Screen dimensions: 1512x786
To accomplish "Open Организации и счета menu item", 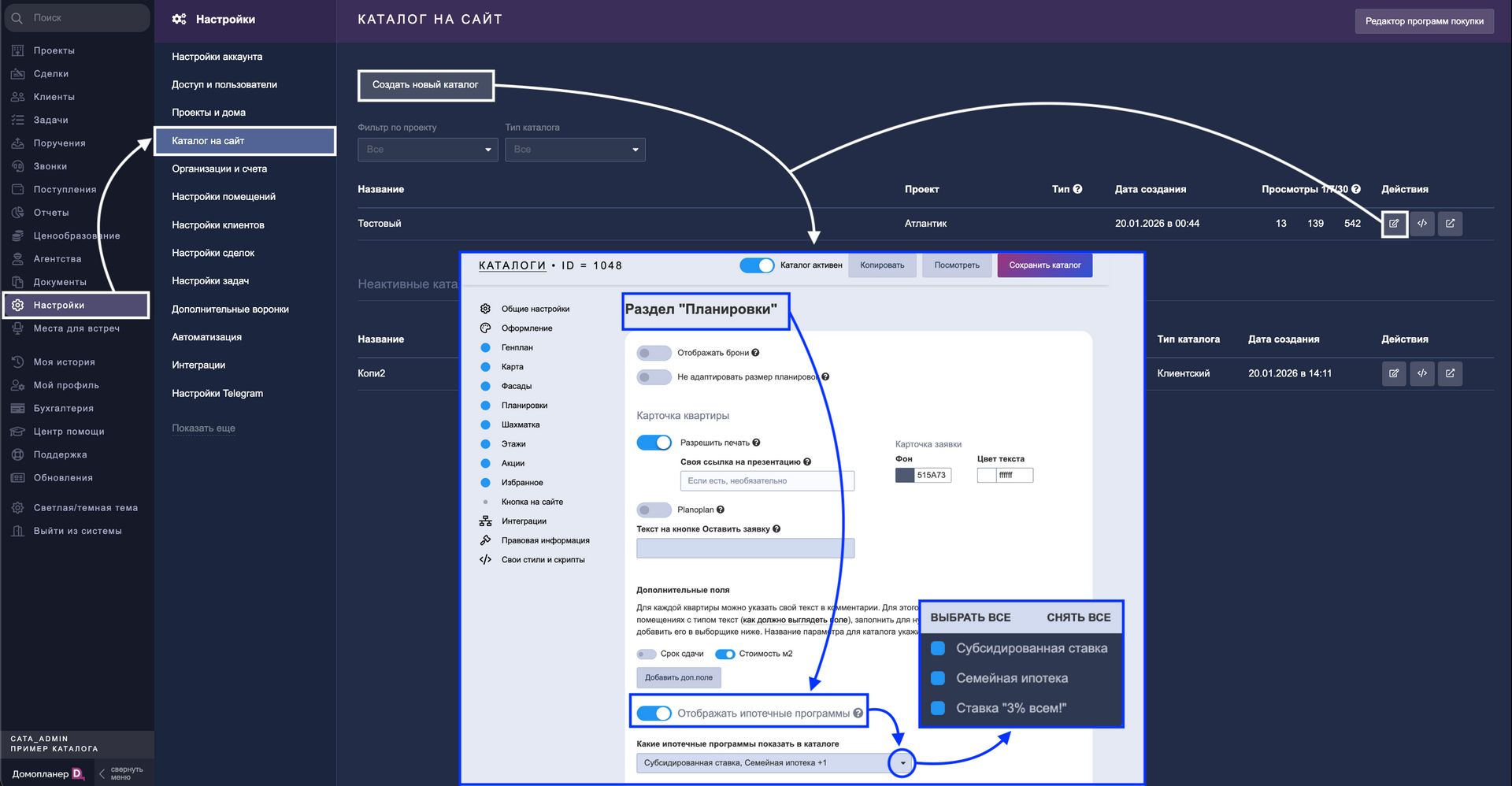I will (x=220, y=169).
